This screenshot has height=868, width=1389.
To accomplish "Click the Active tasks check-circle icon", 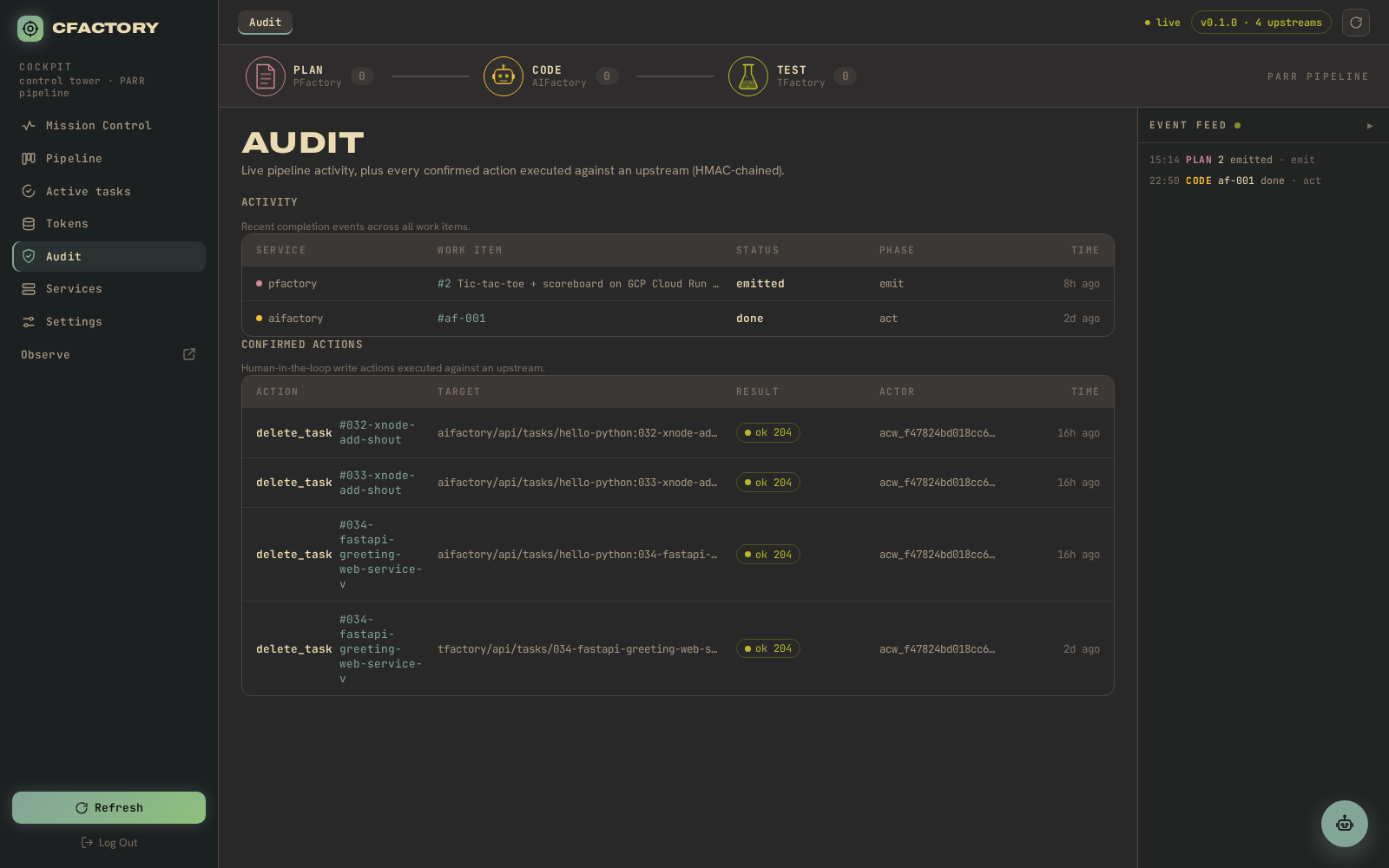I will pyautogui.click(x=29, y=192).
